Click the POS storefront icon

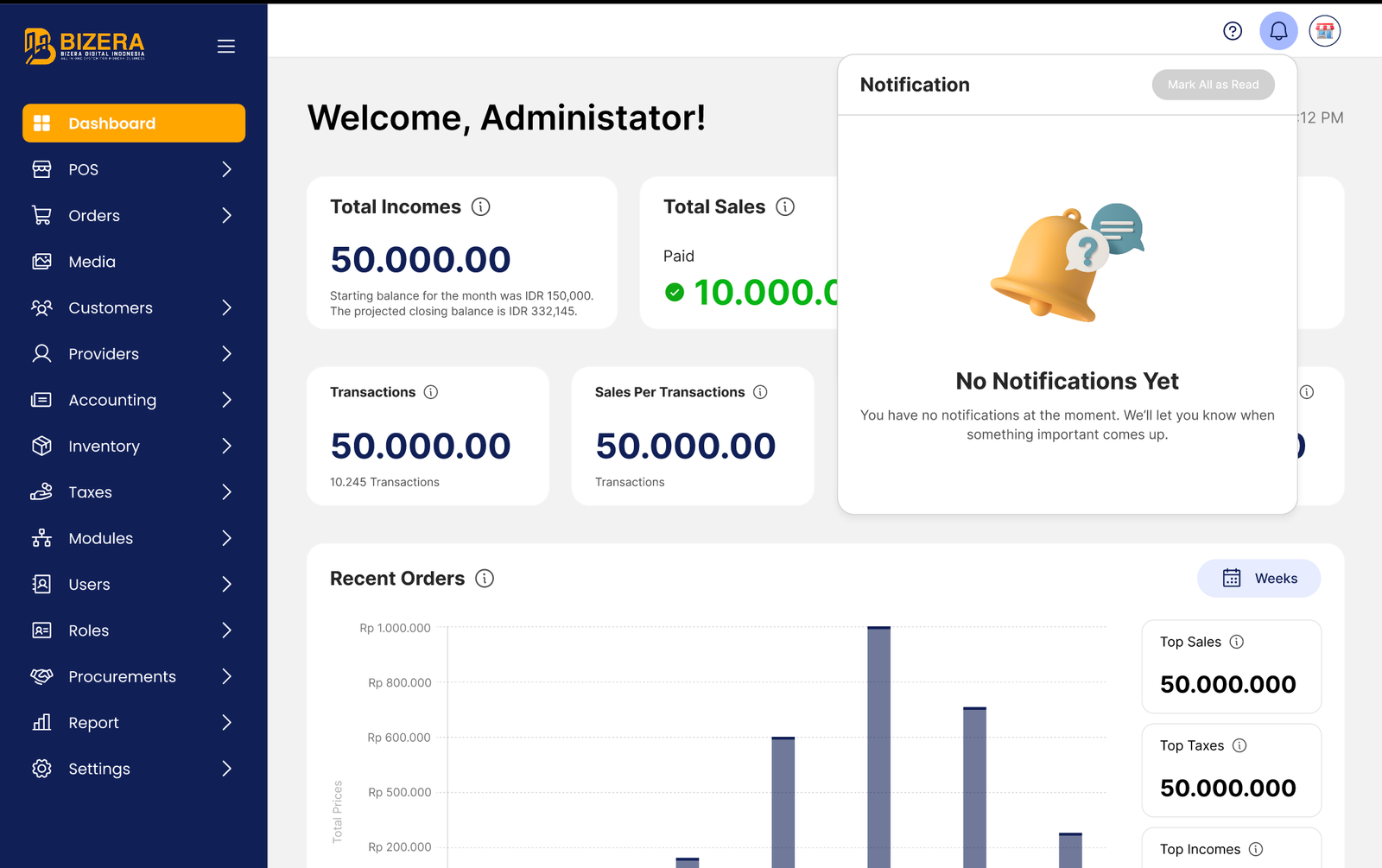pos(41,169)
